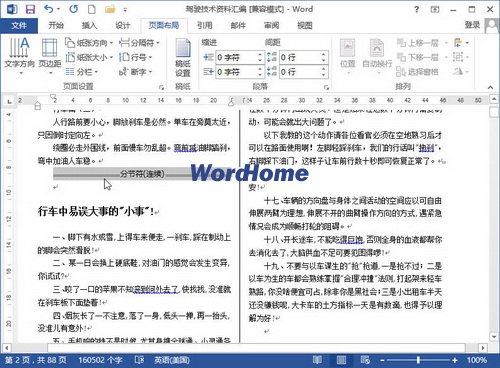Click the word count 160502 个字
The width and height of the screenshot is (500, 368).
[x=100, y=360]
